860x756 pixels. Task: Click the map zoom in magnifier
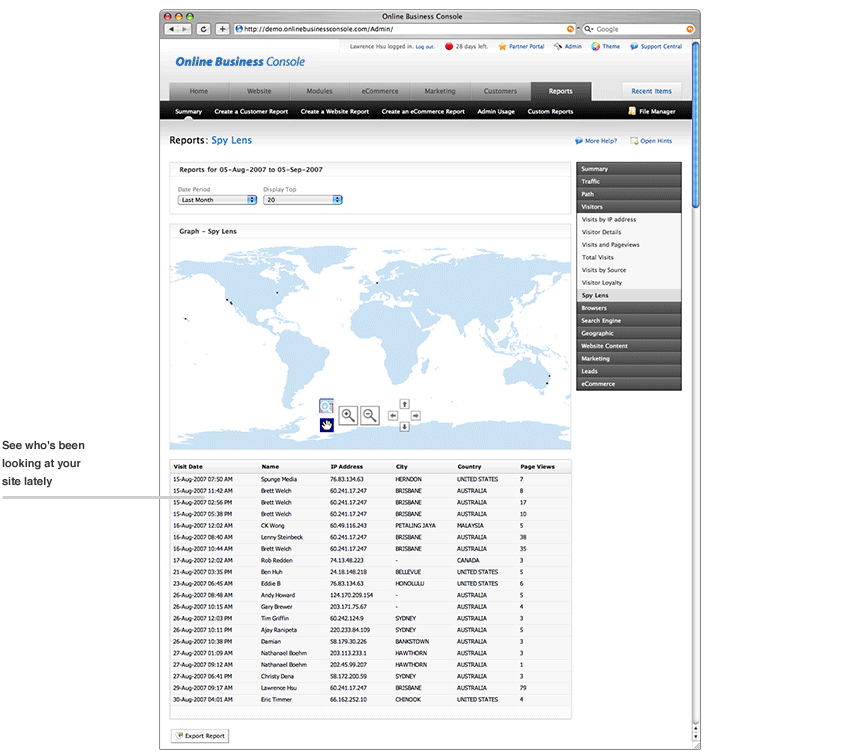pyautogui.click(x=348, y=415)
